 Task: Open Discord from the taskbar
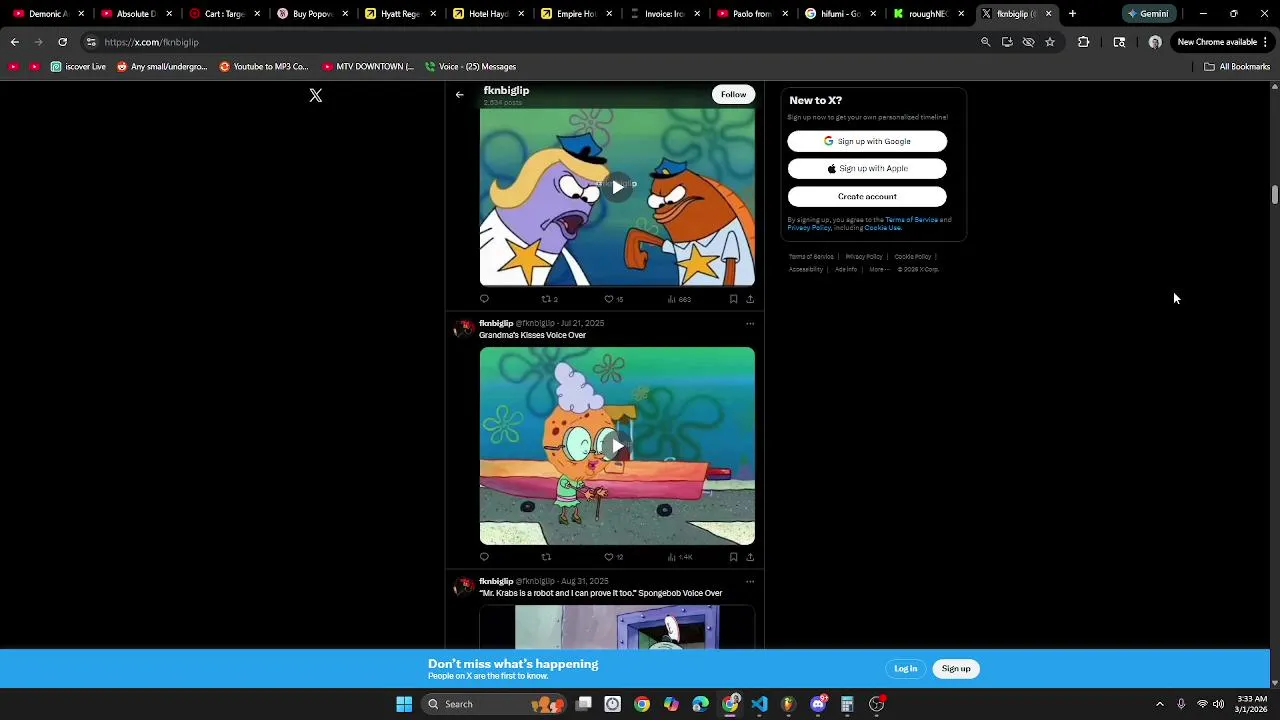point(818,704)
